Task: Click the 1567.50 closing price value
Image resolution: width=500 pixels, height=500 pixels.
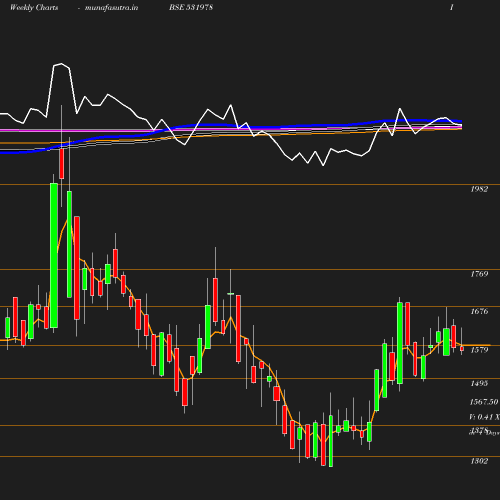Action: 484,402
